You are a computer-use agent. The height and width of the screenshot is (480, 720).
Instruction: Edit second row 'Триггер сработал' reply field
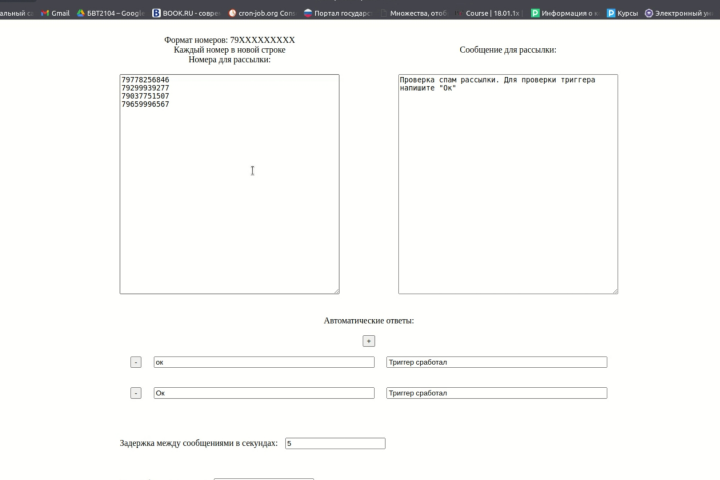497,393
